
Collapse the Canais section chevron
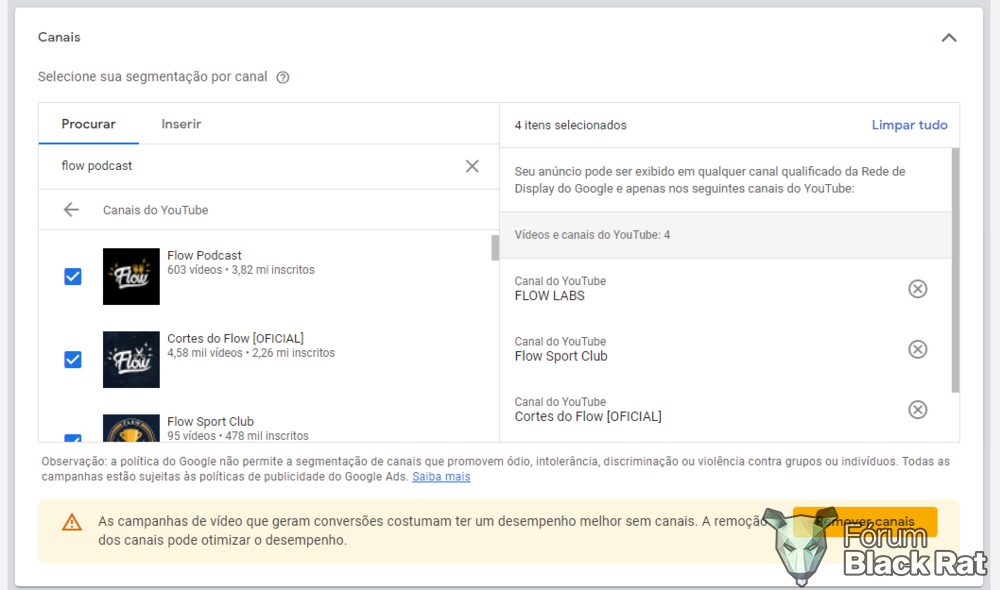pyautogui.click(x=949, y=38)
